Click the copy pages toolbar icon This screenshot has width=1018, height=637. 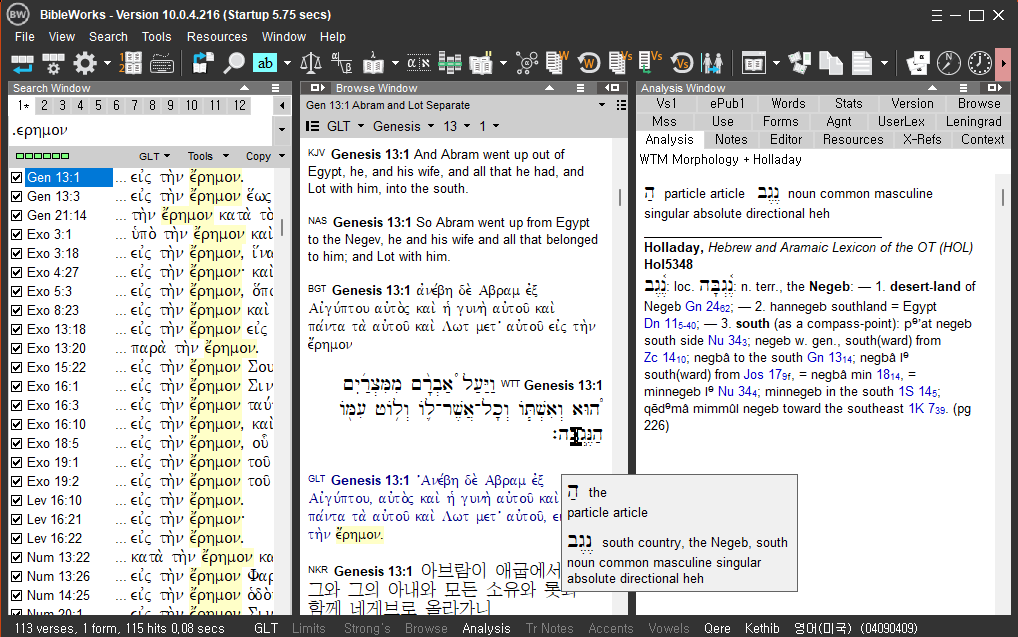pyautogui.click(x=830, y=63)
